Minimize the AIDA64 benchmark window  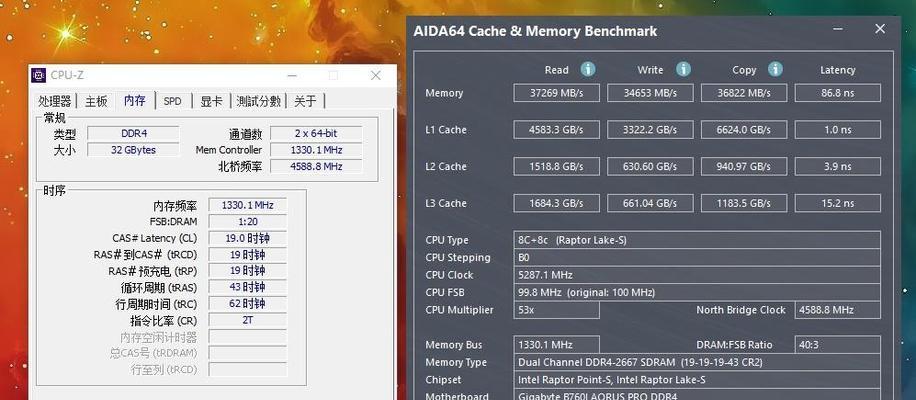(x=839, y=29)
